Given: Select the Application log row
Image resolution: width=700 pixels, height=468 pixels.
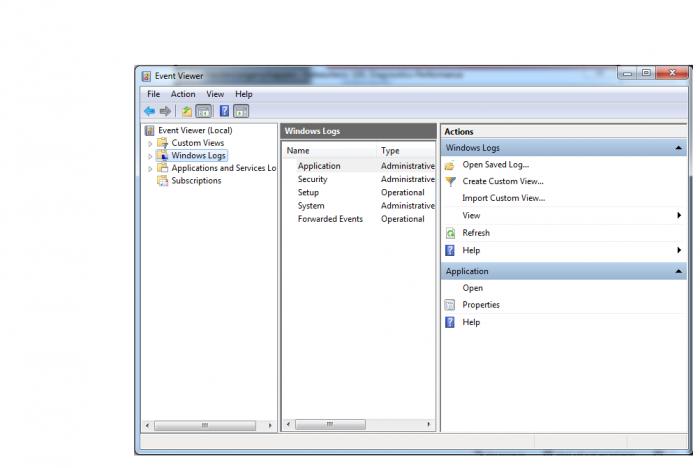Looking at the screenshot, I should (358, 166).
